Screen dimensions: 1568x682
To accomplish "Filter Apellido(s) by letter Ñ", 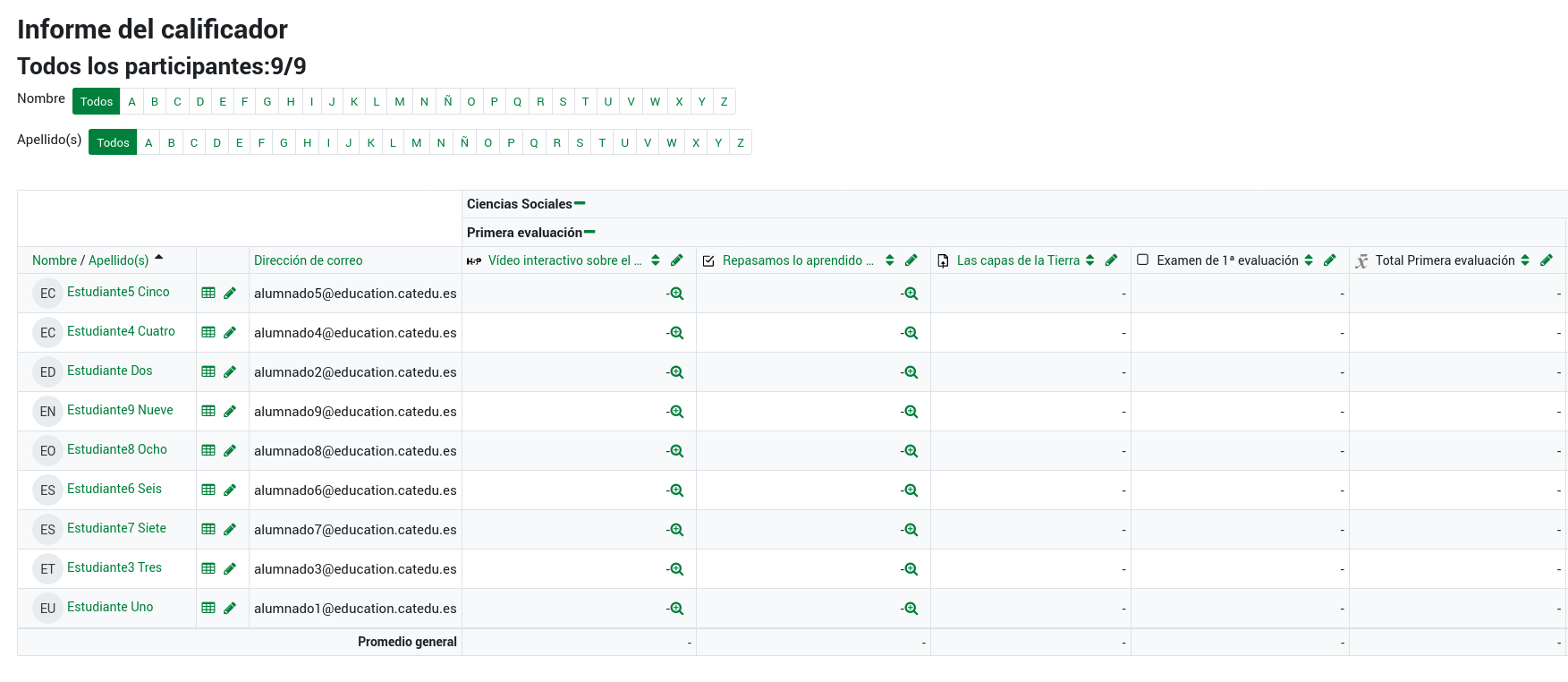I will point(464,142).
